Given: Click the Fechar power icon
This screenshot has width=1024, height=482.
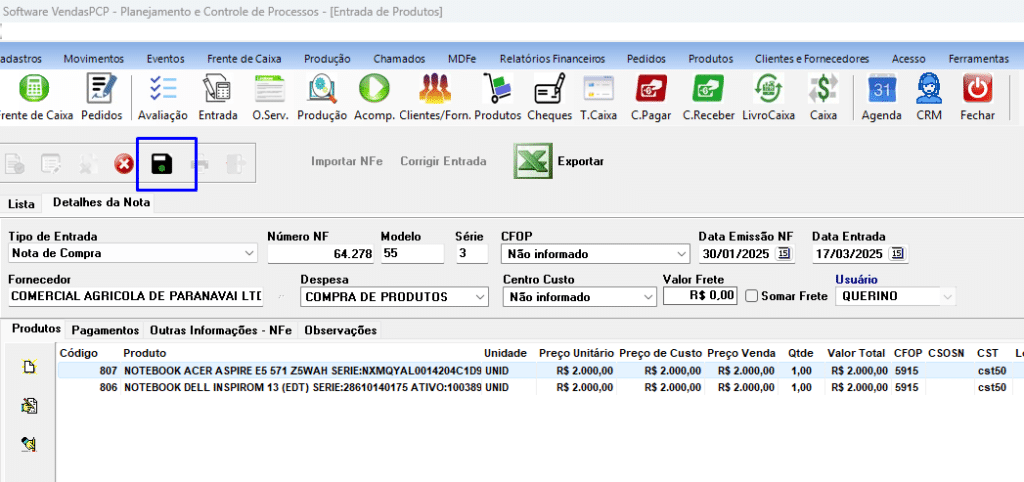Looking at the screenshot, I should [977, 97].
